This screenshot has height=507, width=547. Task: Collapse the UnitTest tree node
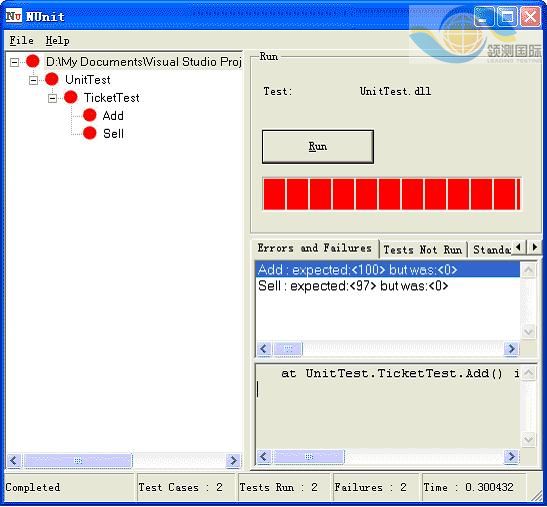click(x=33, y=81)
